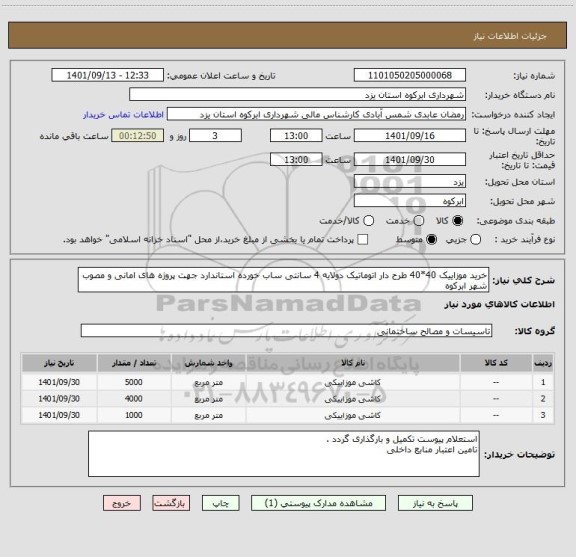Click the delivery province field یزد
576x557 pixels.
(410, 182)
